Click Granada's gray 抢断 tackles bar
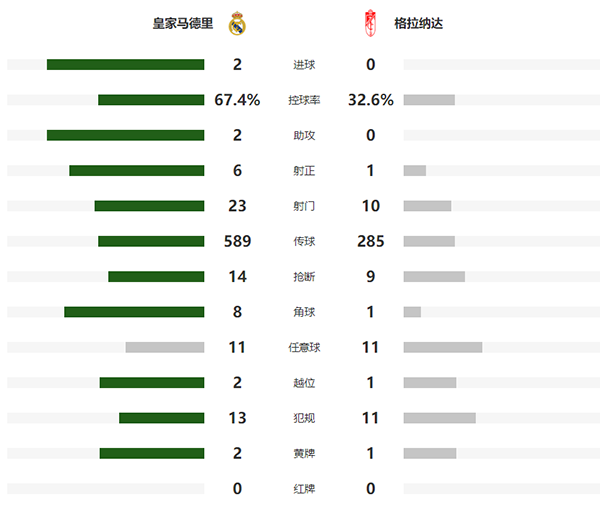Image resolution: width=600 pixels, height=510 pixels. (434, 277)
